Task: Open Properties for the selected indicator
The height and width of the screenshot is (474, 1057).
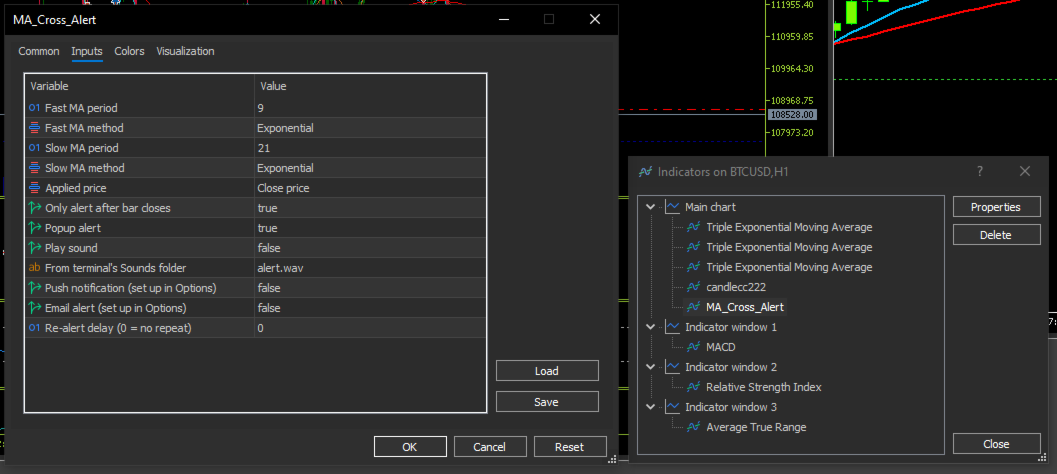Action: coord(996,207)
